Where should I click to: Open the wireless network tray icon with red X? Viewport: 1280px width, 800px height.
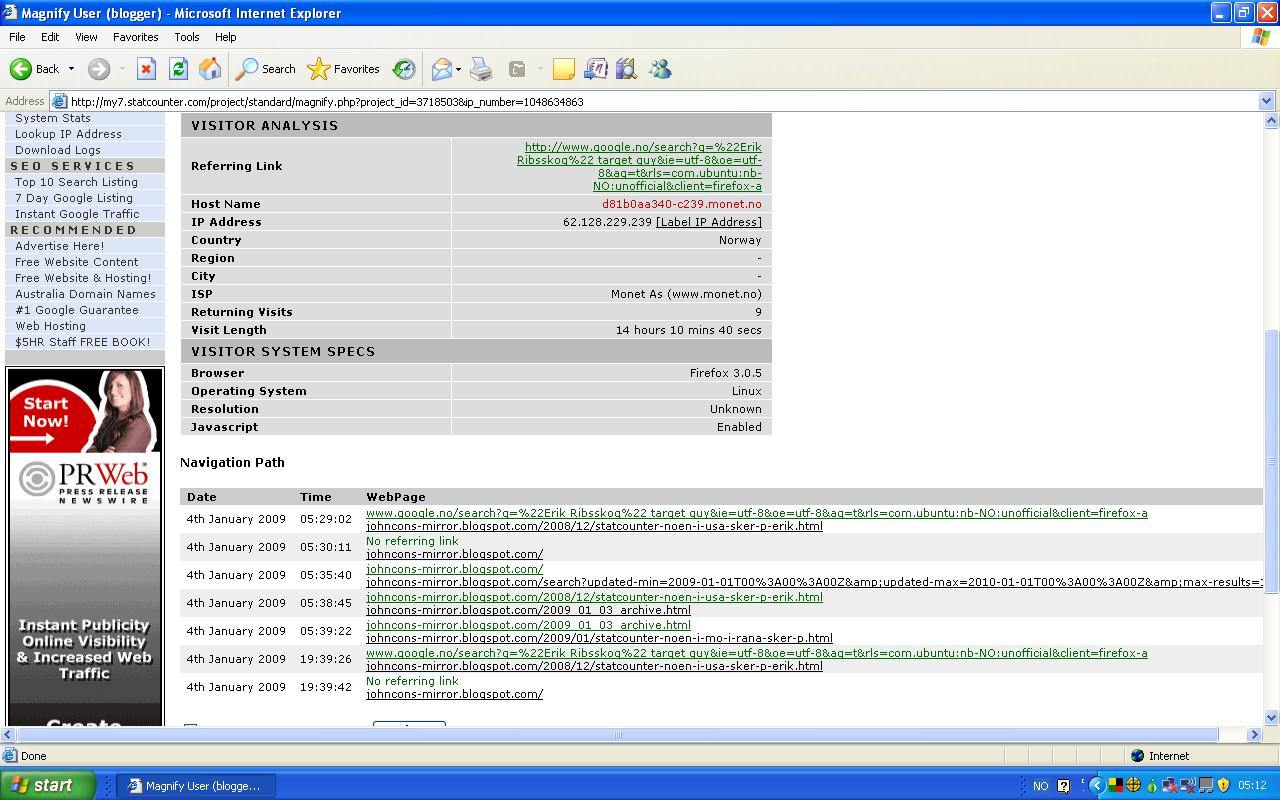coord(1189,786)
